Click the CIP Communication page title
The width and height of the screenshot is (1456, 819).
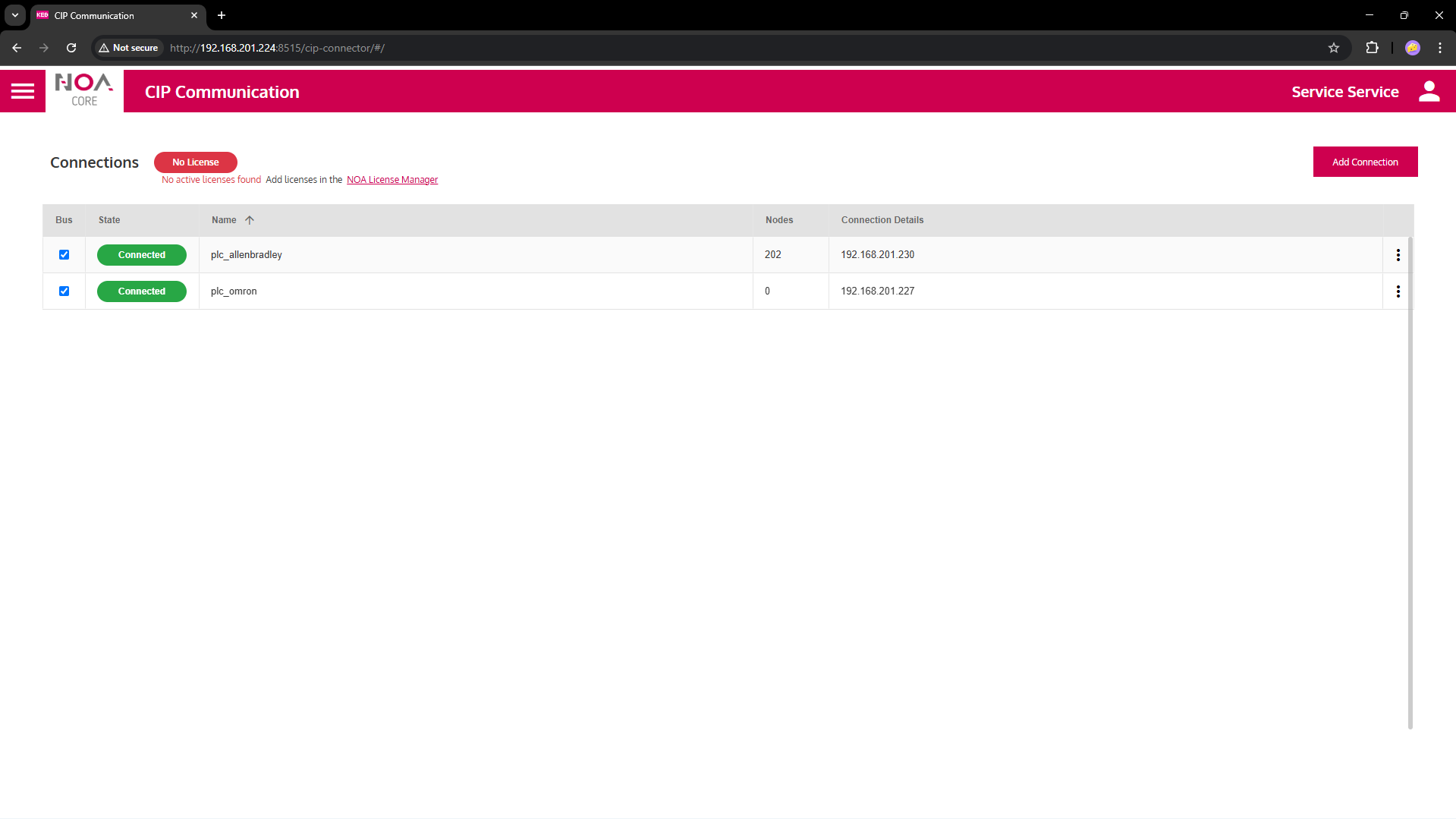[222, 92]
